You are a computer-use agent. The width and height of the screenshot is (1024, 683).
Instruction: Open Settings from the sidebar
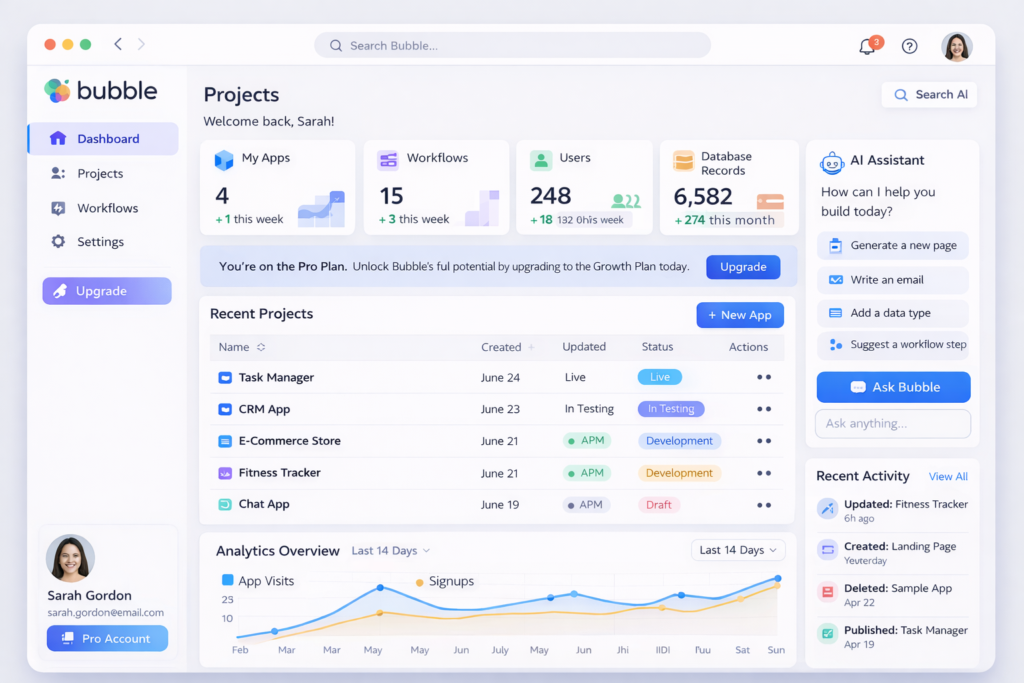coord(100,242)
